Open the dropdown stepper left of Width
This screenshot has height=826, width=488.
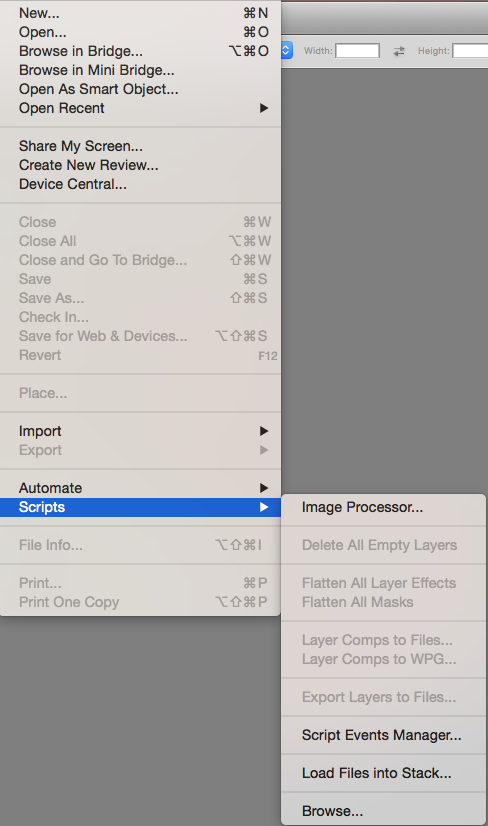click(286, 51)
